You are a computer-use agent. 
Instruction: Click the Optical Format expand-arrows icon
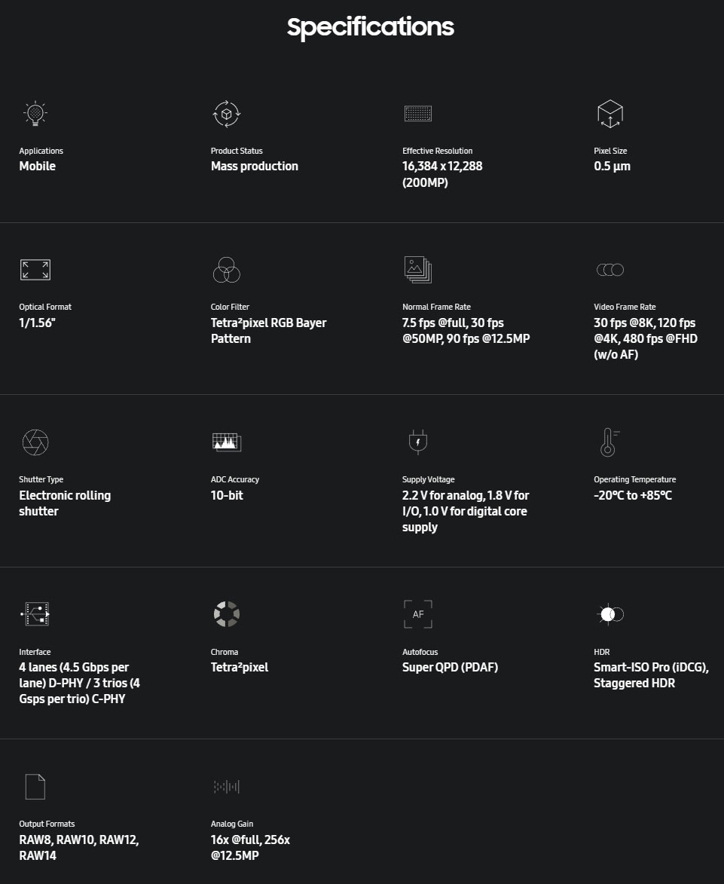click(x=35, y=269)
